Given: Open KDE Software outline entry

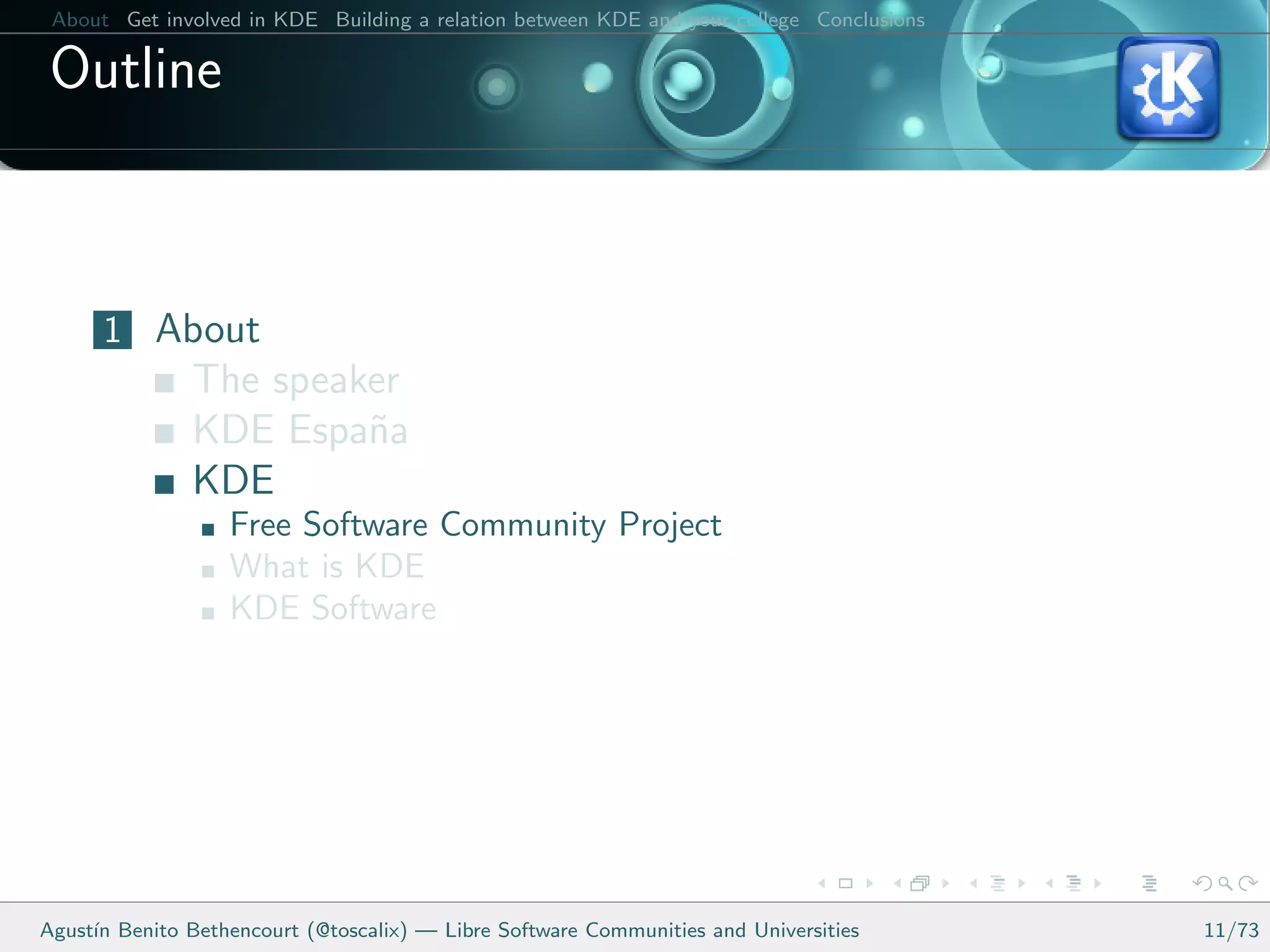Looking at the screenshot, I should (x=333, y=608).
